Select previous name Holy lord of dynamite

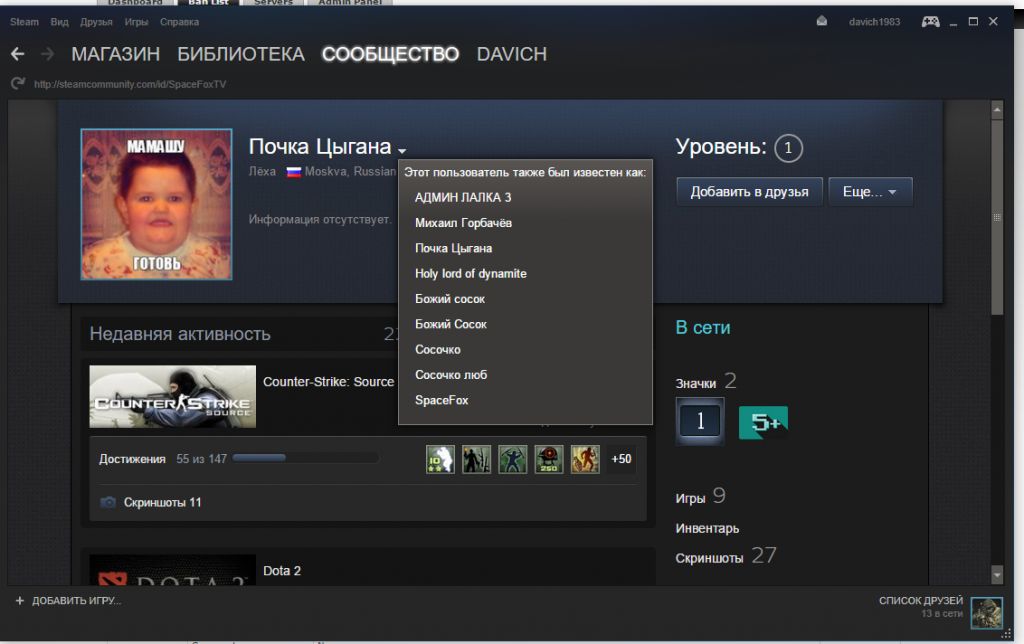click(x=470, y=274)
